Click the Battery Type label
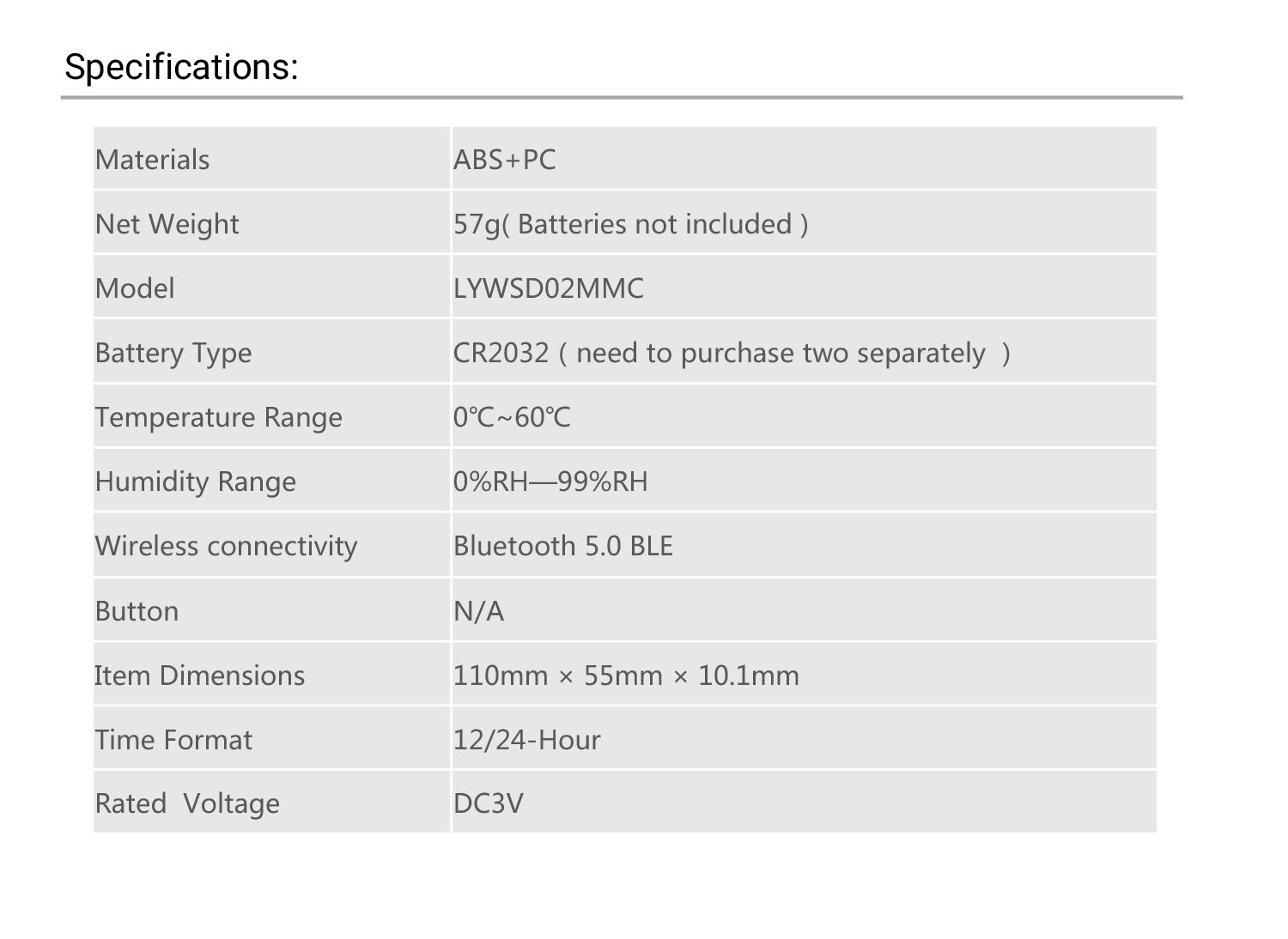 (173, 353)
